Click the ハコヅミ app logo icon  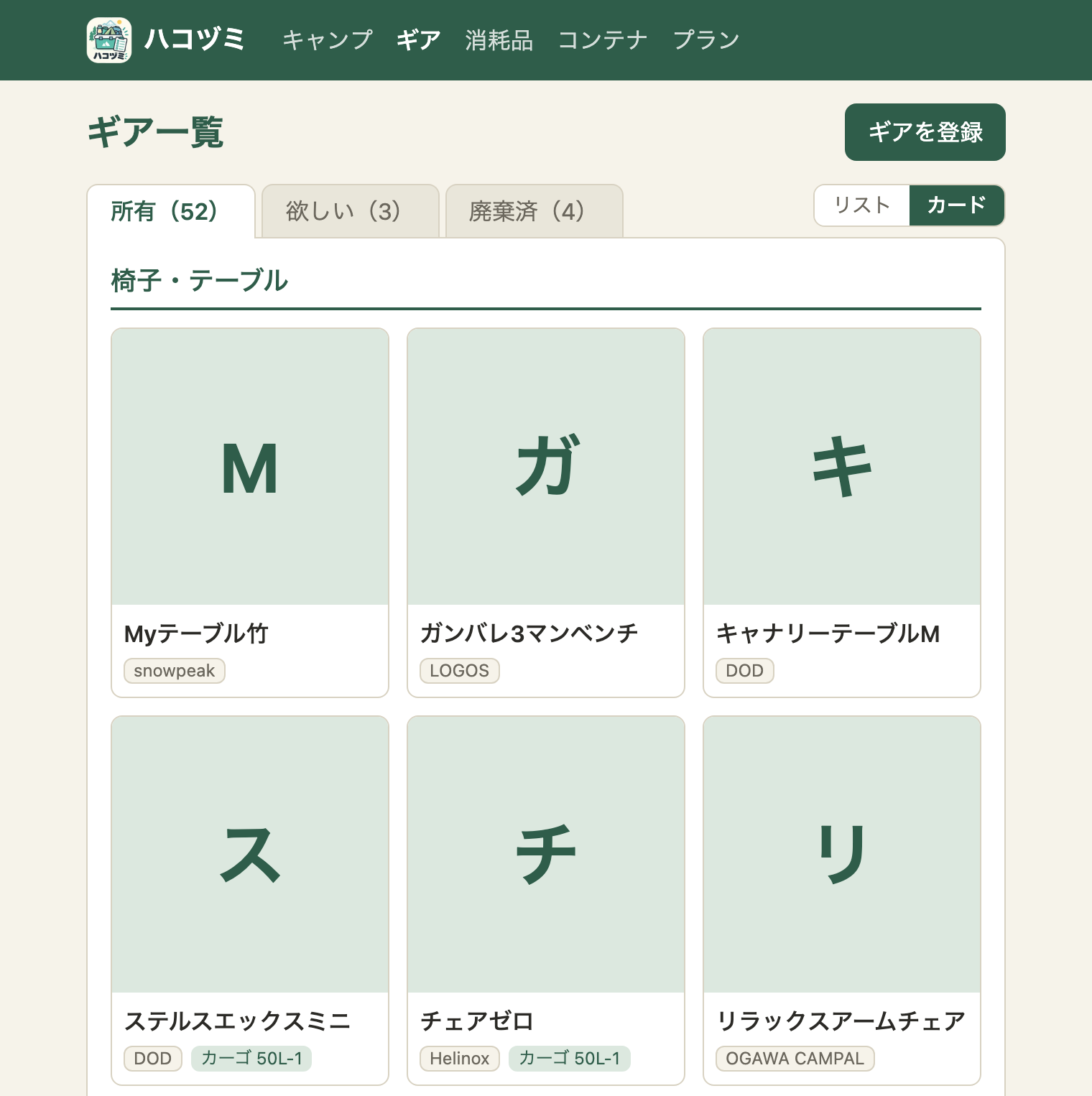(109, 40)
